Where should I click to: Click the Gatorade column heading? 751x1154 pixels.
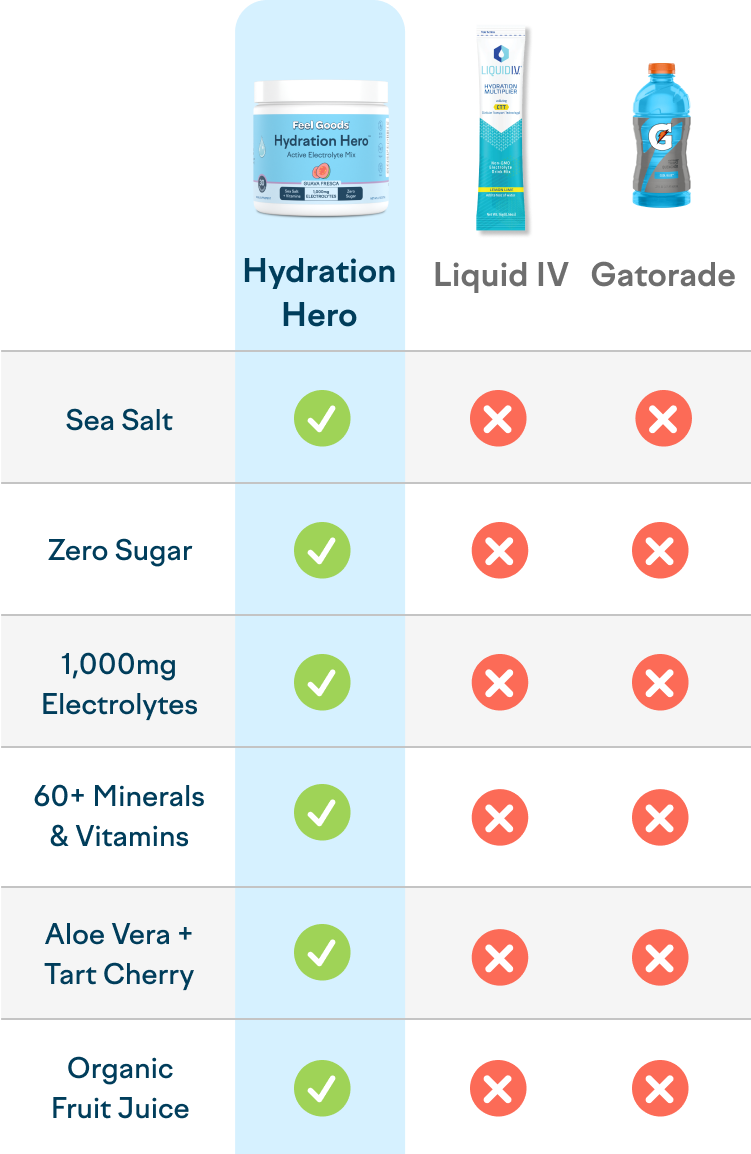663,275
